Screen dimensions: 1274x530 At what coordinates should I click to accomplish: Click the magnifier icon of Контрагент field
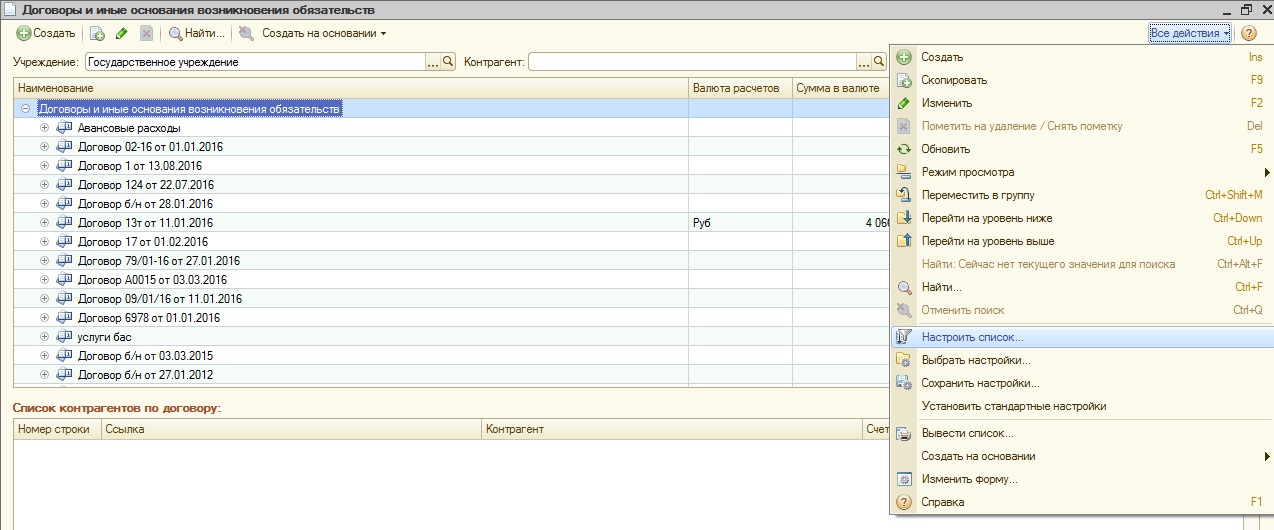pyautogui.click(x=880, y=62)
